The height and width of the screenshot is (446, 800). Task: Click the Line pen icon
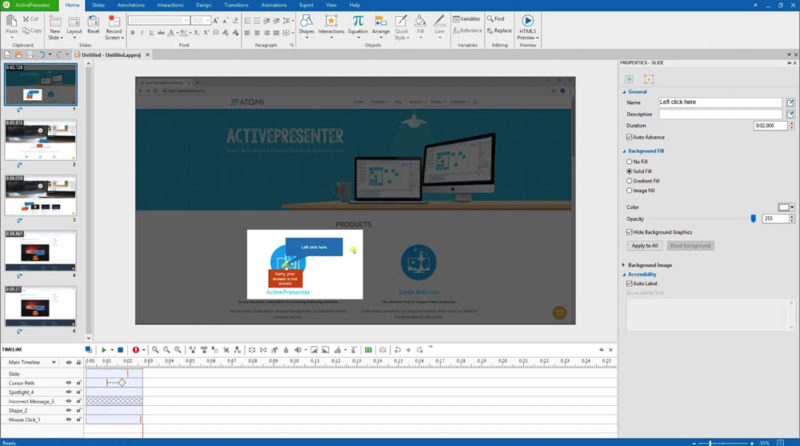(x=439, y=21)
